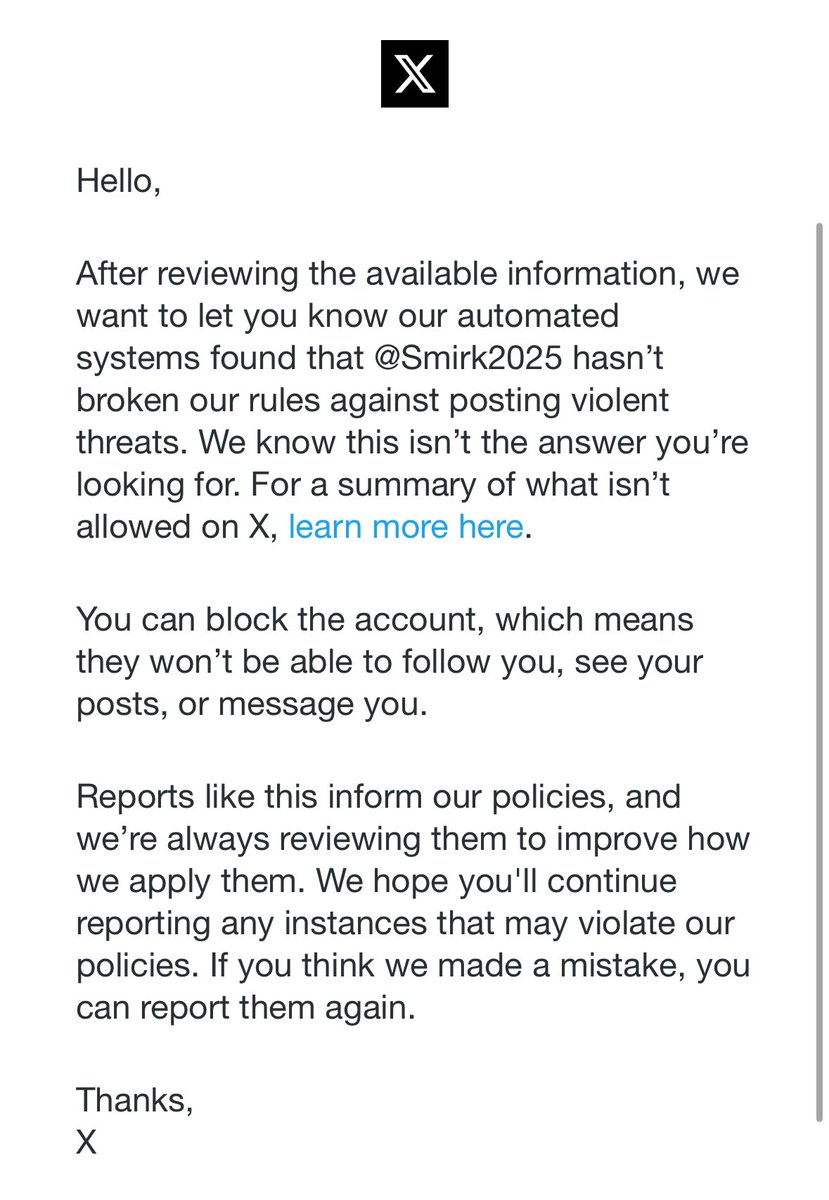The width and height of the screenshot is (829, 1200).
Task: Click the "they won't be able to follow you" line
Action: coord(389,661)
